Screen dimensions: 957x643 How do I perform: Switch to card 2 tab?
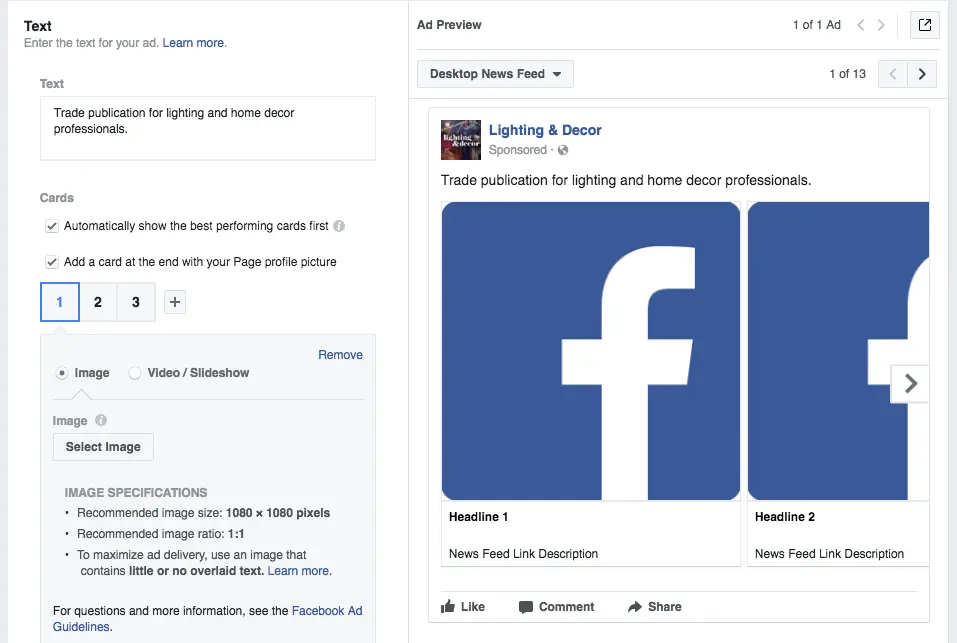pos(98,302)
